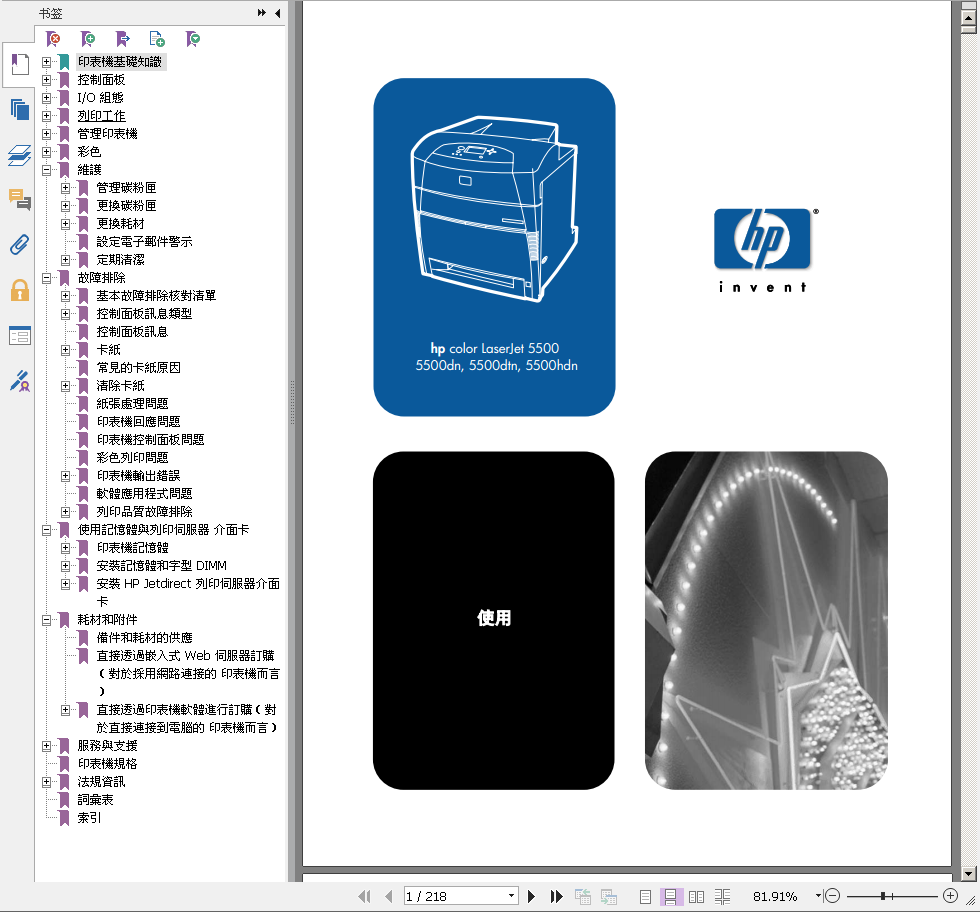
Task: Open the bookmark options dropdown icon
Action: coord(193,39)
